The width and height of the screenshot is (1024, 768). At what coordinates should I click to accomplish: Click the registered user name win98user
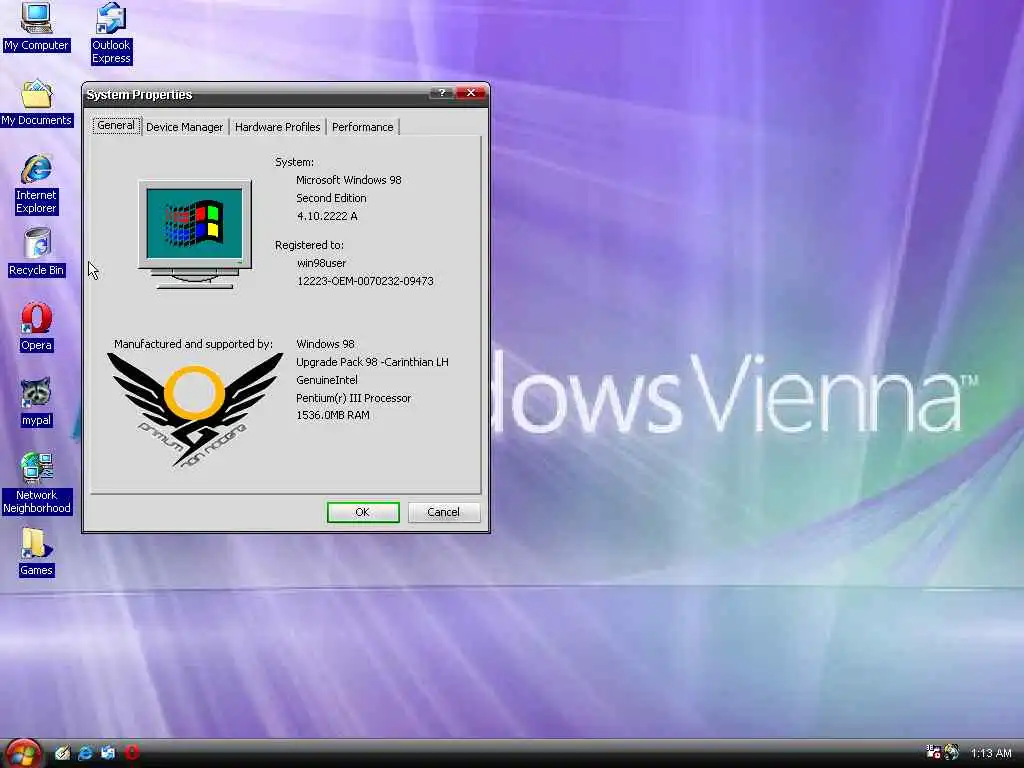(x=321, y=263)
